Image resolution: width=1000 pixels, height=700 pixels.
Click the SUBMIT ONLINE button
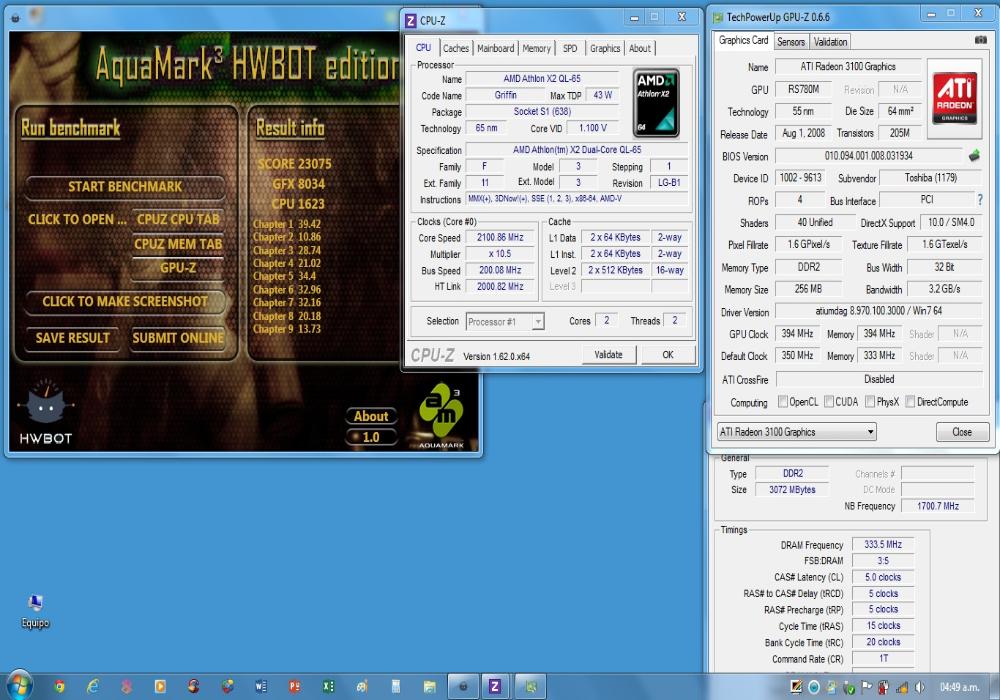tap(178, 338)
